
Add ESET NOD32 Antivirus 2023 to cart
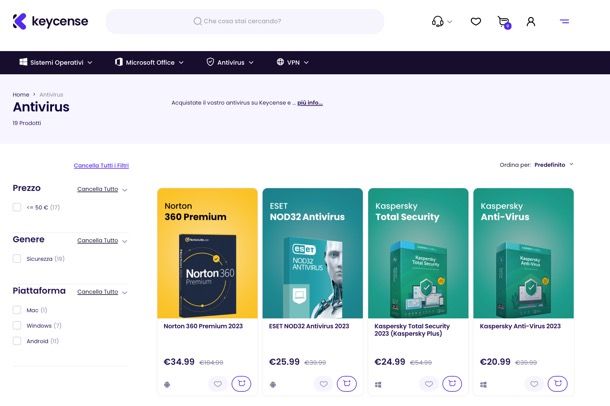(347, 384)
